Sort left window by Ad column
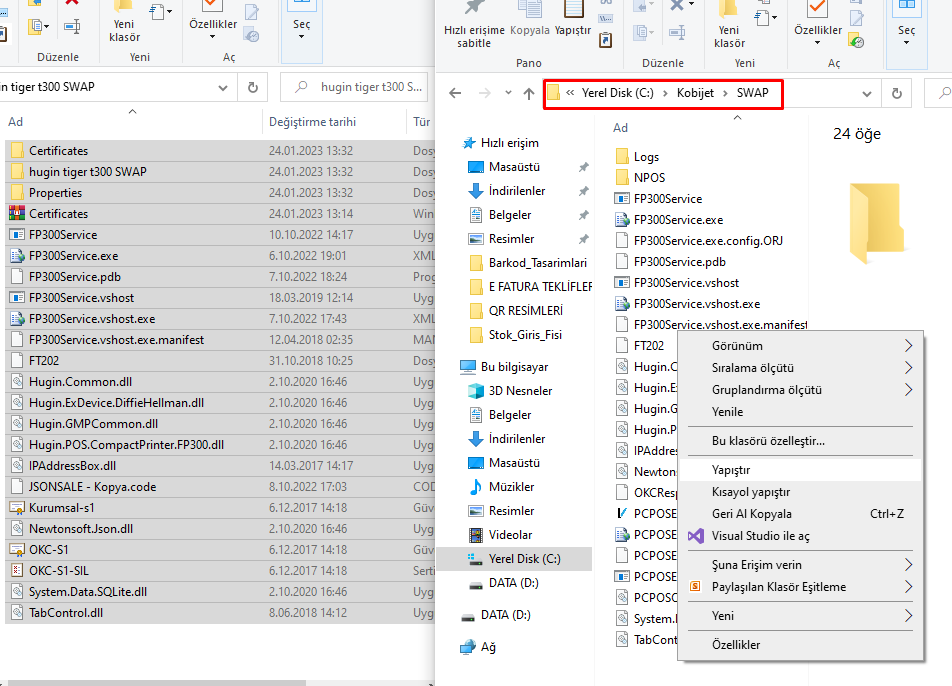The height and width of the screenshot is (686, 952). [15, 122]
